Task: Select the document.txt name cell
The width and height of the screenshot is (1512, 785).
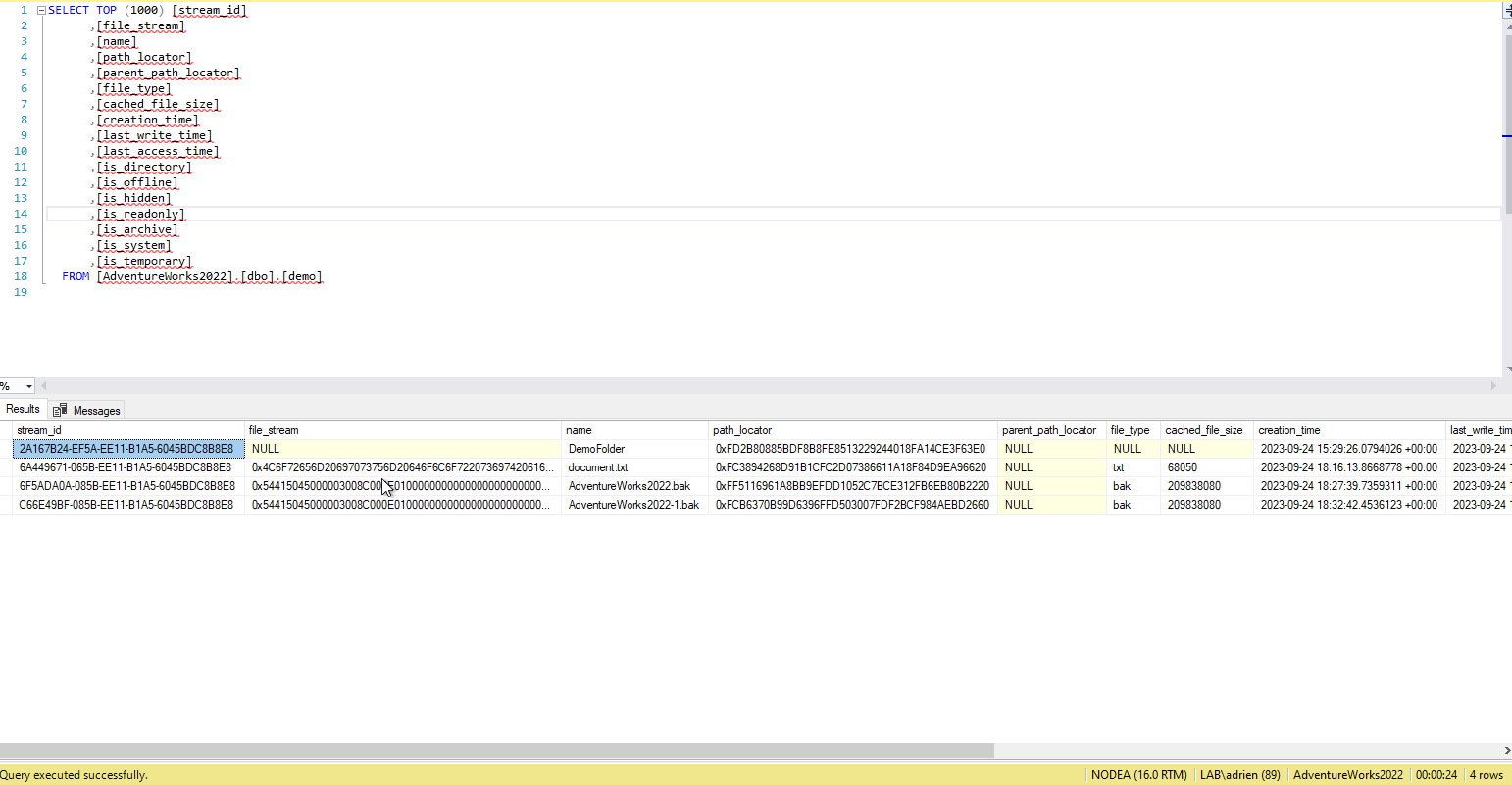Action: tap(598, 467)
